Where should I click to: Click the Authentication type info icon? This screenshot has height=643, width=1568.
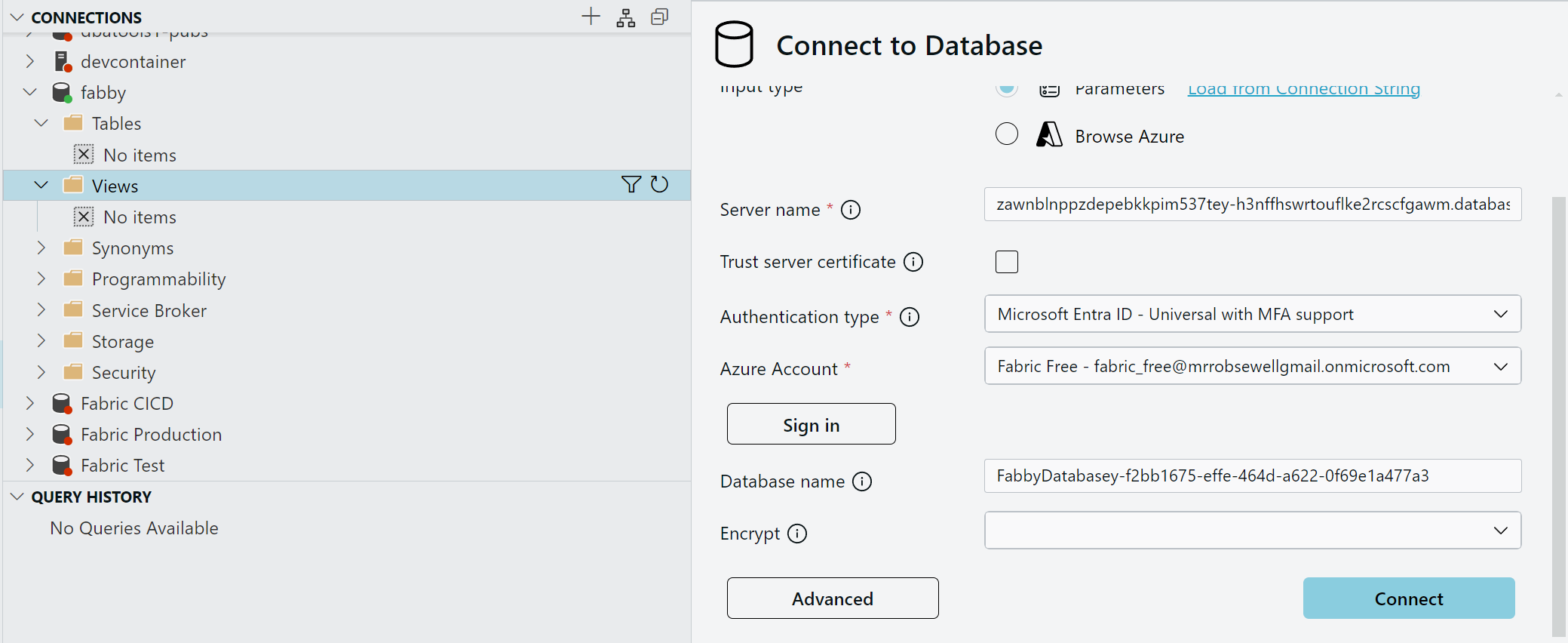910,317
